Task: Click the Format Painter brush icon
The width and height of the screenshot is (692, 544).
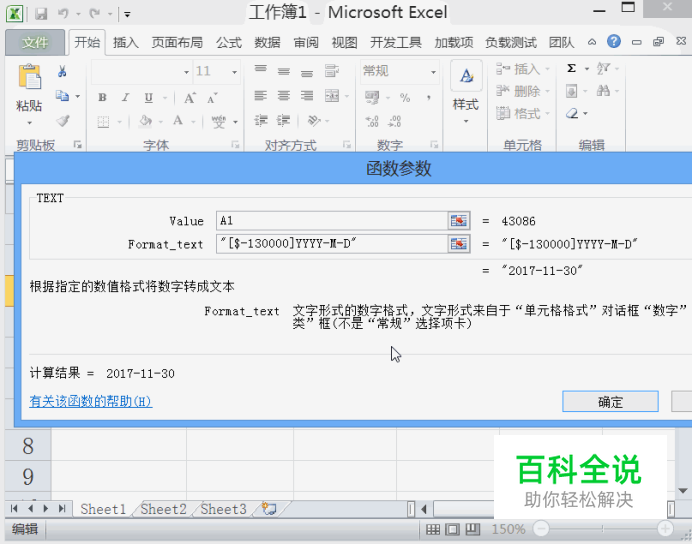Action: click(63, 120)
